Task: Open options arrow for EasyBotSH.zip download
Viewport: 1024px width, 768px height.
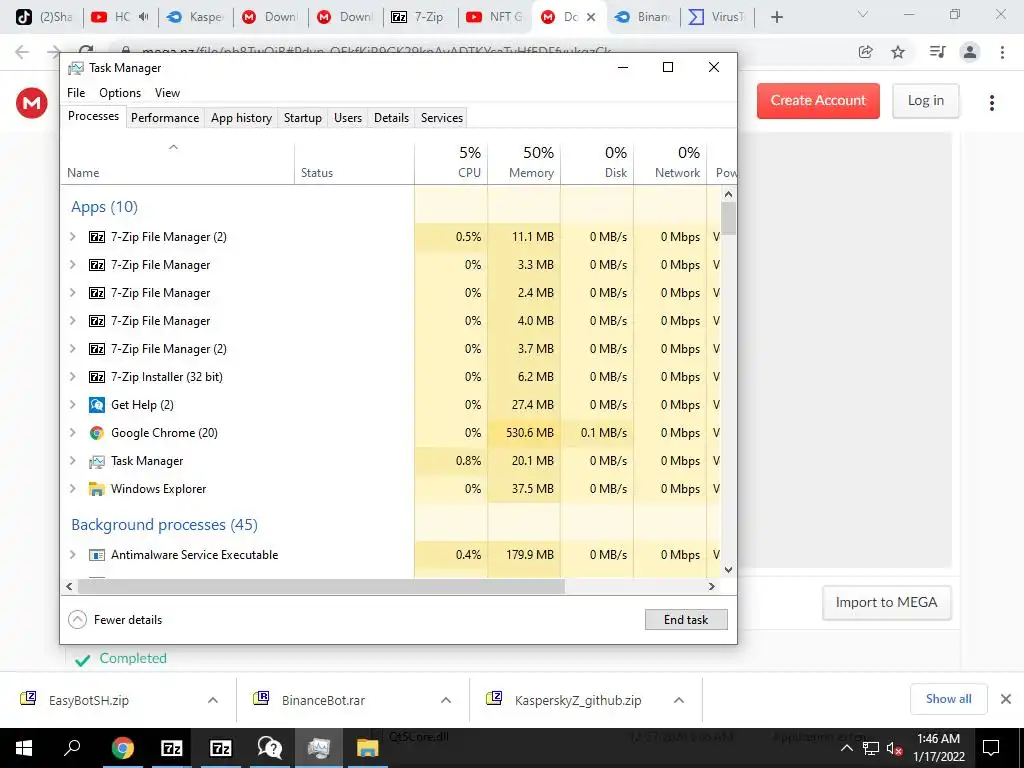Action: (213, 700)
